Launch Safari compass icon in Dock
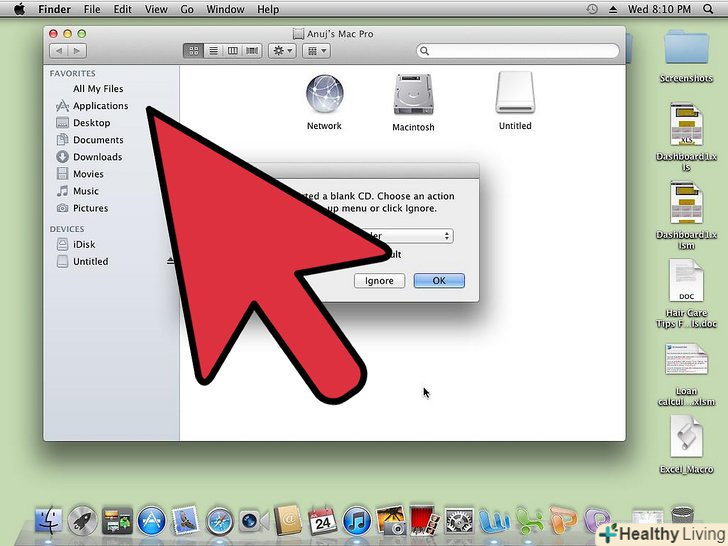The width and height of the screenshot is (728, 546). pyautogui.click(x=219, y=521)
